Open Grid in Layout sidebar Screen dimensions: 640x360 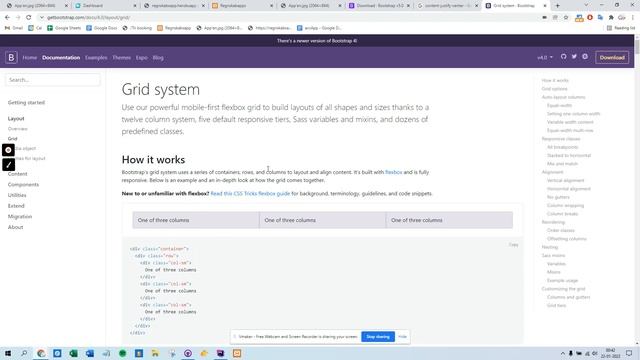[13, 139]
